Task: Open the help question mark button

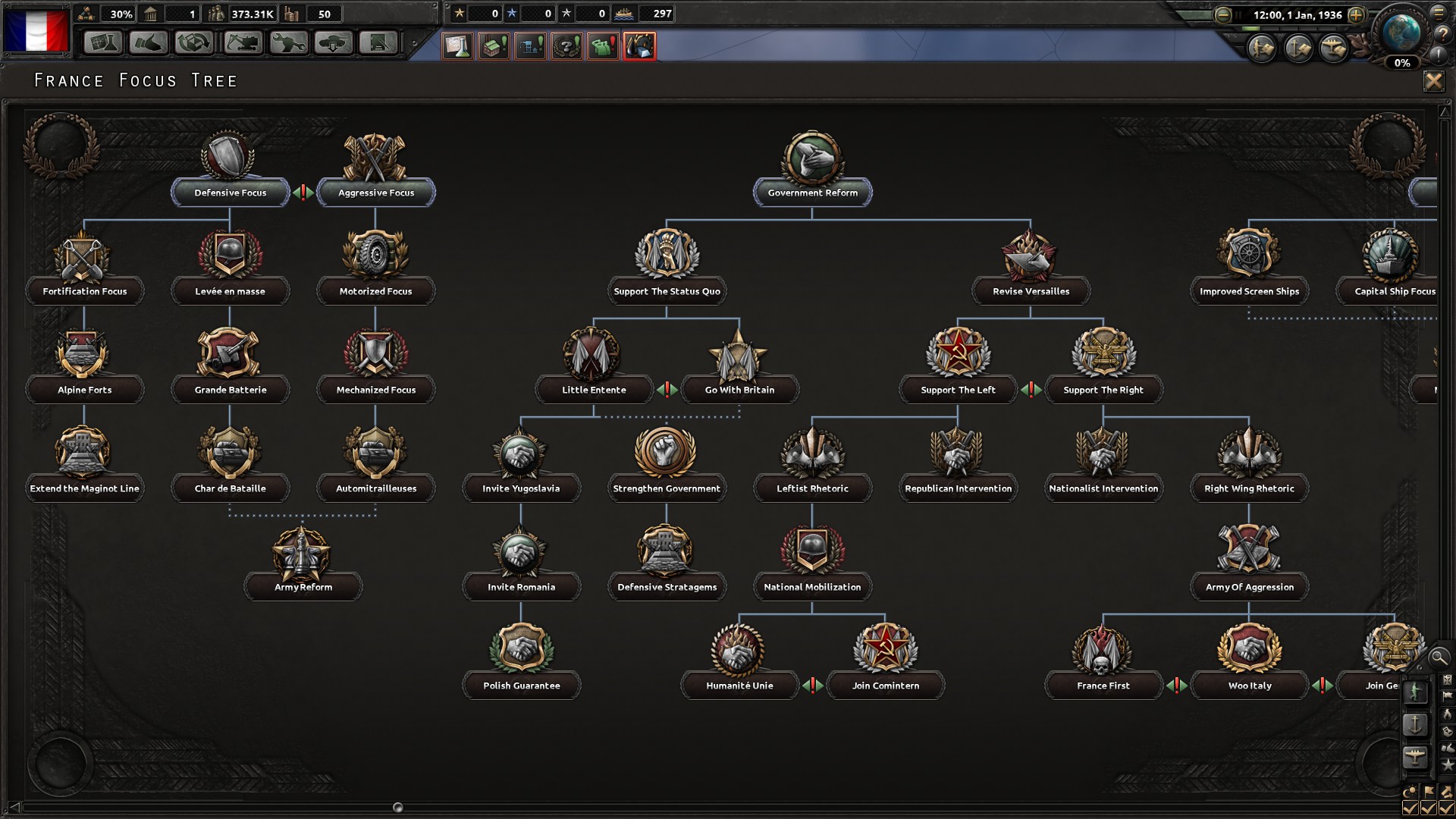Action: (1442, 34)
